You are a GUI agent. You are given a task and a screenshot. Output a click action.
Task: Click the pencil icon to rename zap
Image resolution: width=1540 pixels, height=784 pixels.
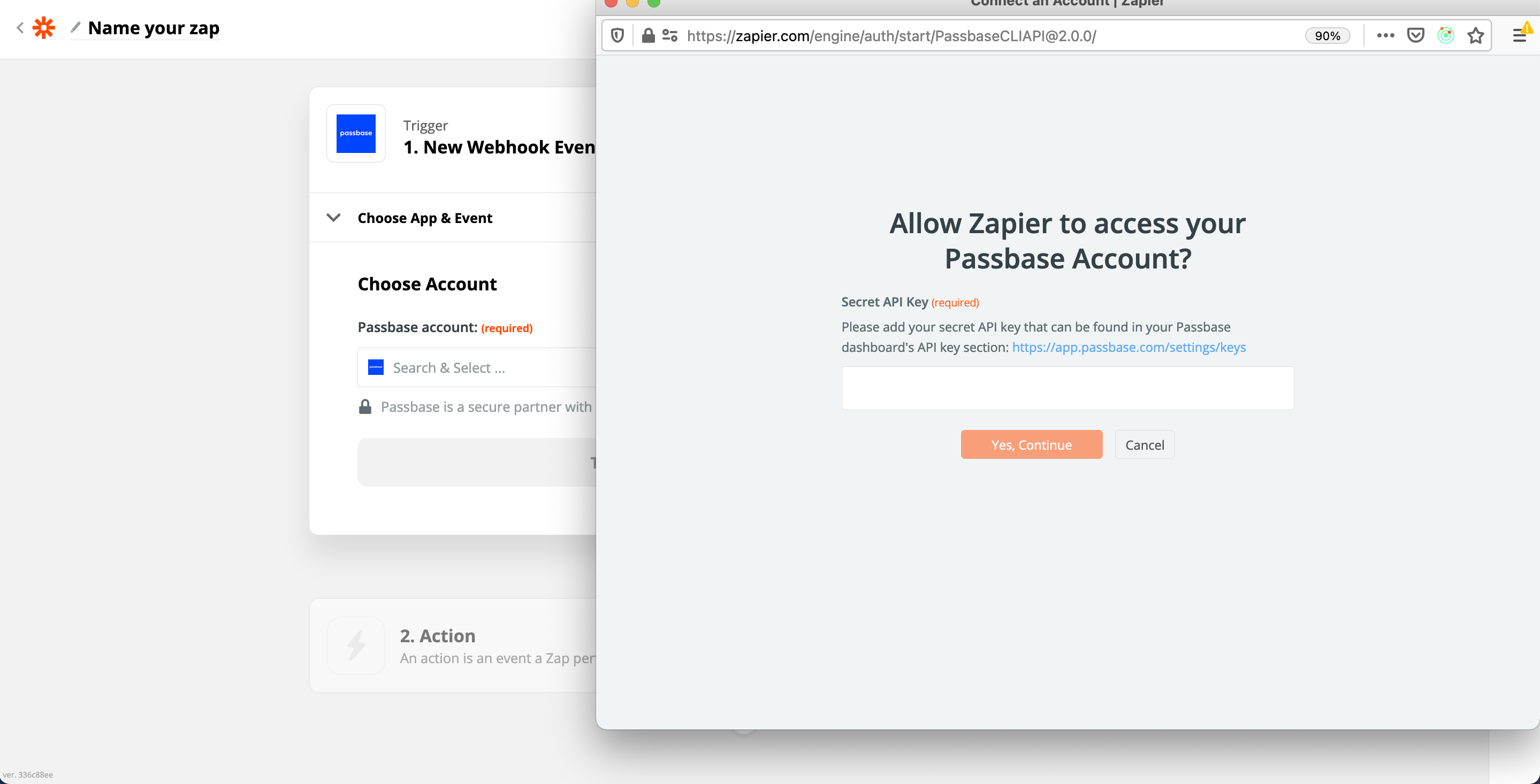coord(75,27)
